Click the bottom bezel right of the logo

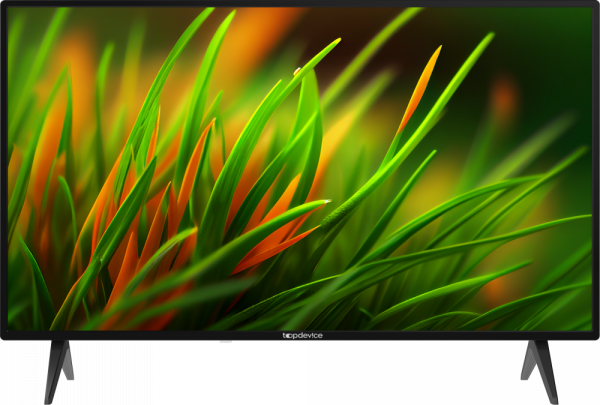pos(450,336)
